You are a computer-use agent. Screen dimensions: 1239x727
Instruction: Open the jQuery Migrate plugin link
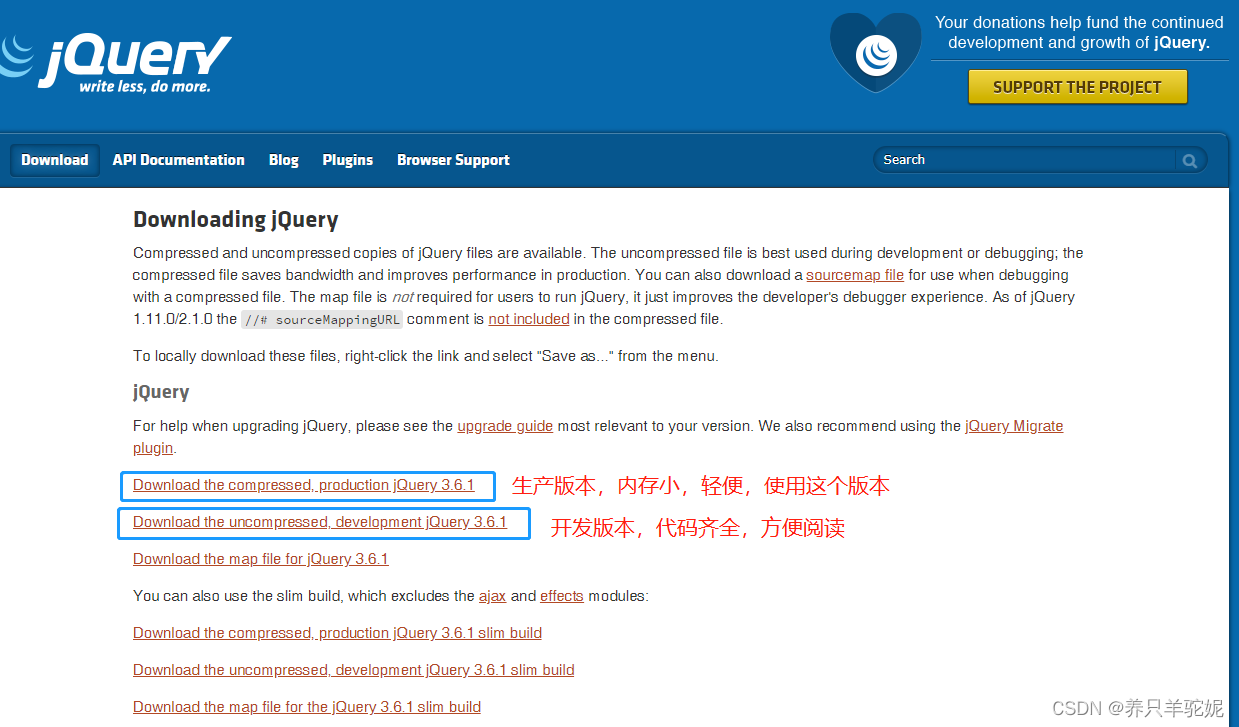pos(1014,425)
